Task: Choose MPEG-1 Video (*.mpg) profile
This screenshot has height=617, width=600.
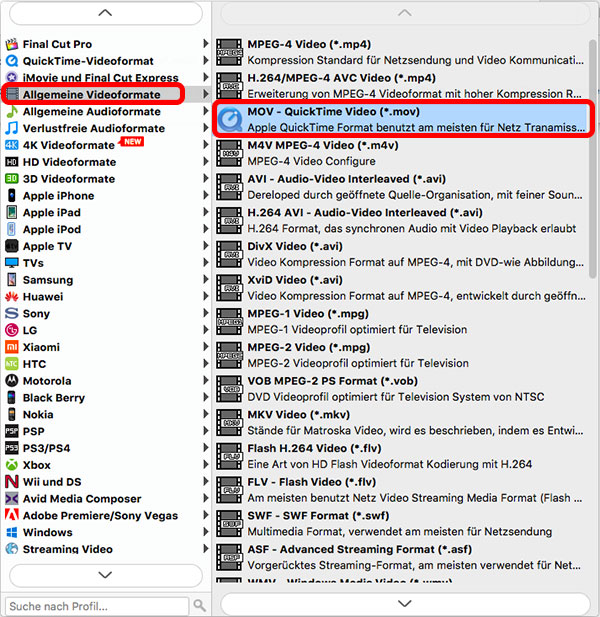Action: 401,321
